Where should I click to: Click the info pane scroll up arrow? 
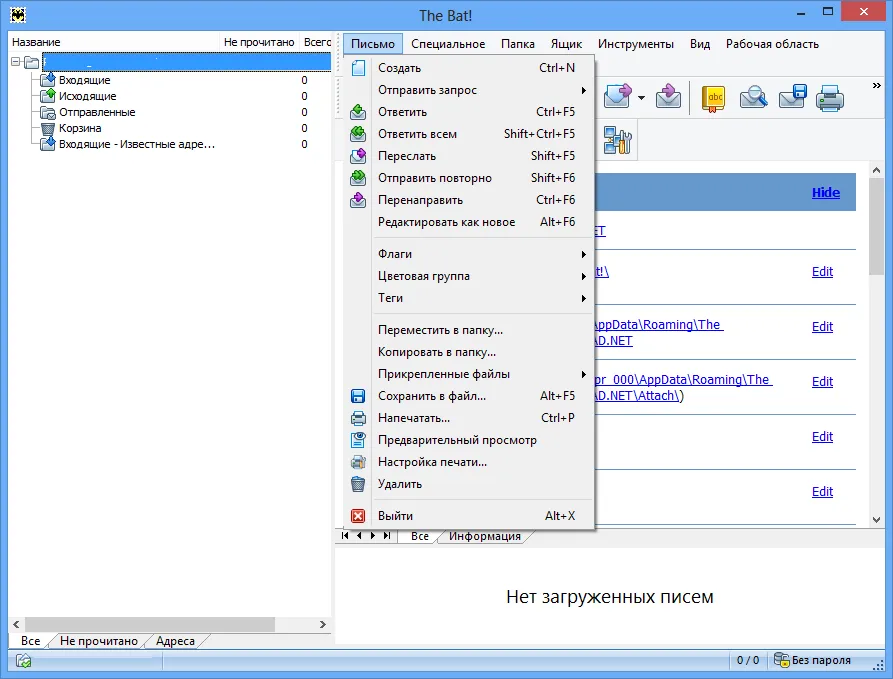[876, 170]
